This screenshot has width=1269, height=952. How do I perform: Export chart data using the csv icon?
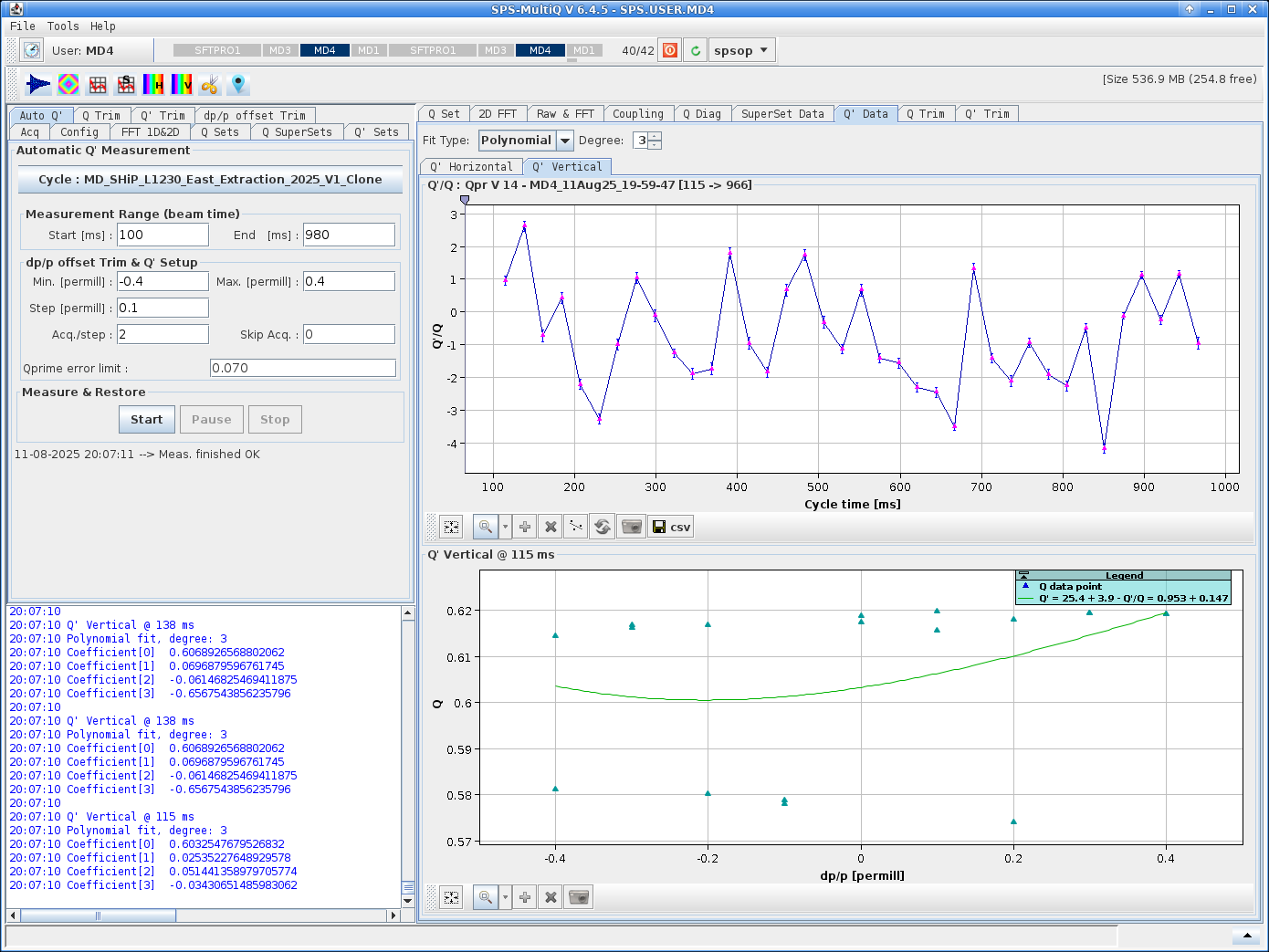(x=670, y=526)
